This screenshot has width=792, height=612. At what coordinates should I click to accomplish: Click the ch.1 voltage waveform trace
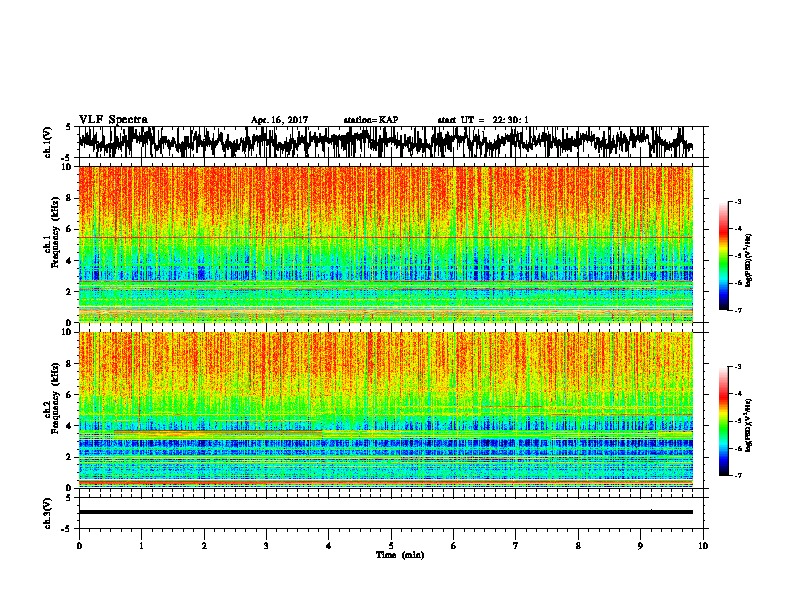385,142
